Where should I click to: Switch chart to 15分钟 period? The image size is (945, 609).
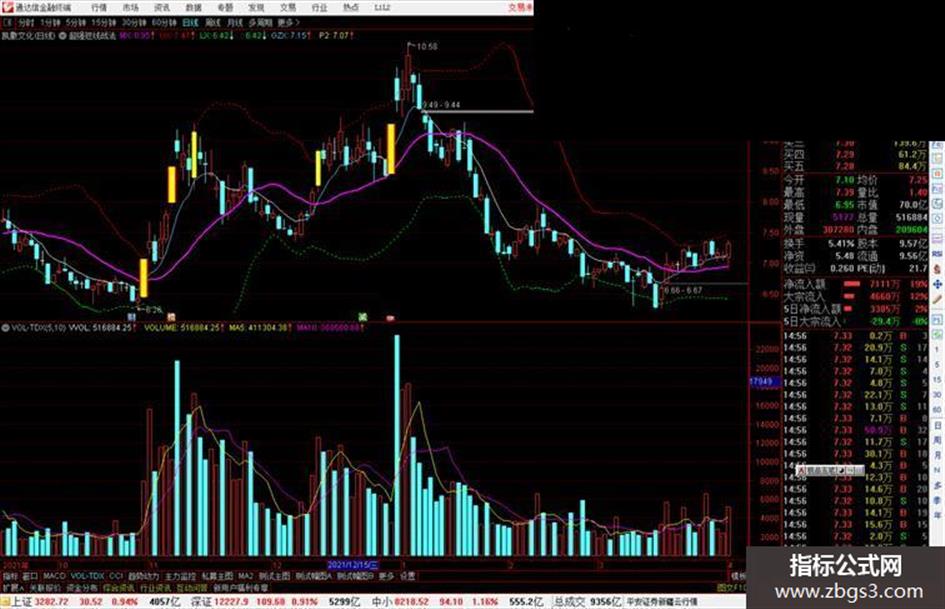click(x=103, y=23)
